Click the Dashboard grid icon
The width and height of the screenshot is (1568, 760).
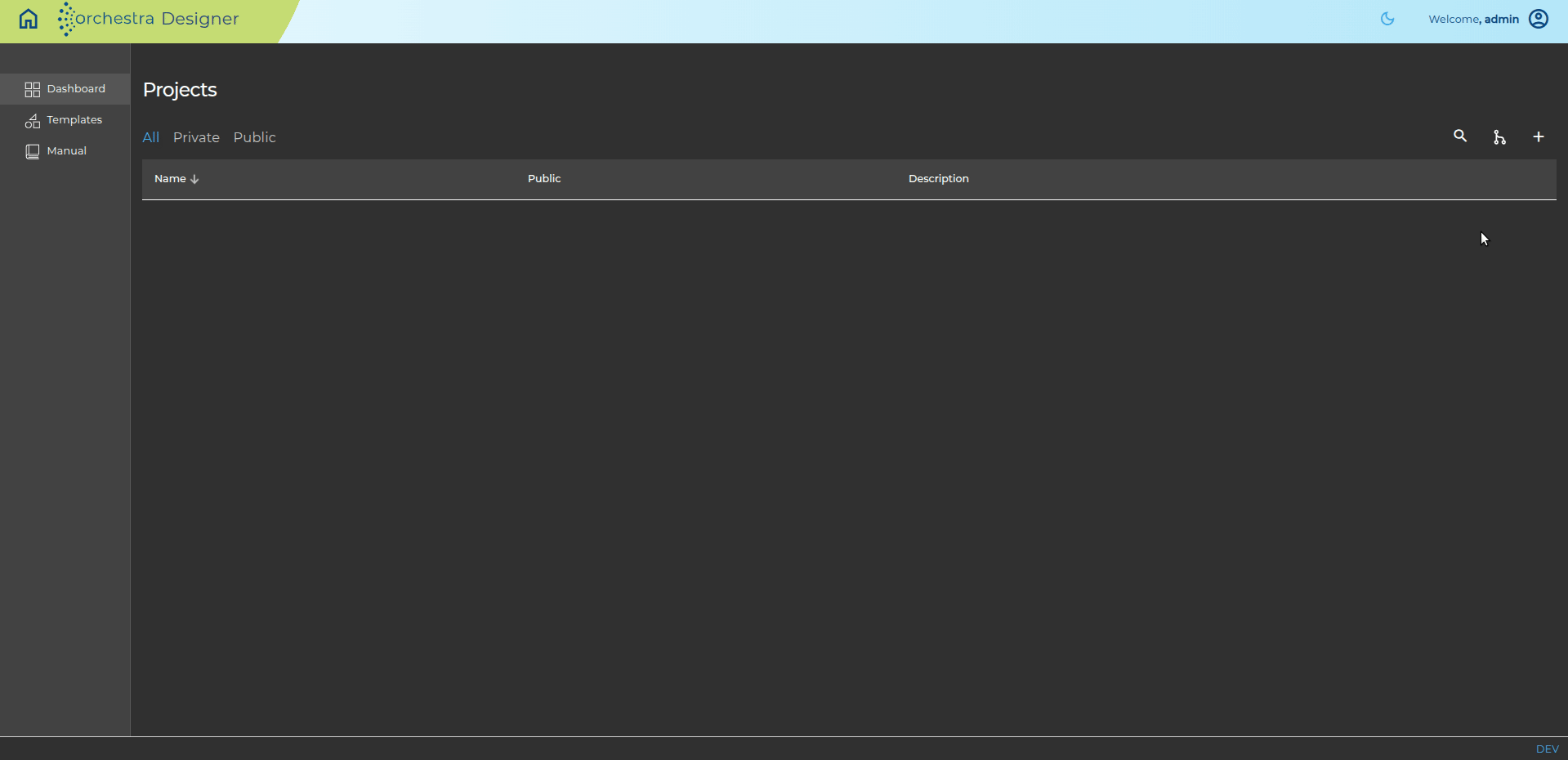tap(33, 89)
